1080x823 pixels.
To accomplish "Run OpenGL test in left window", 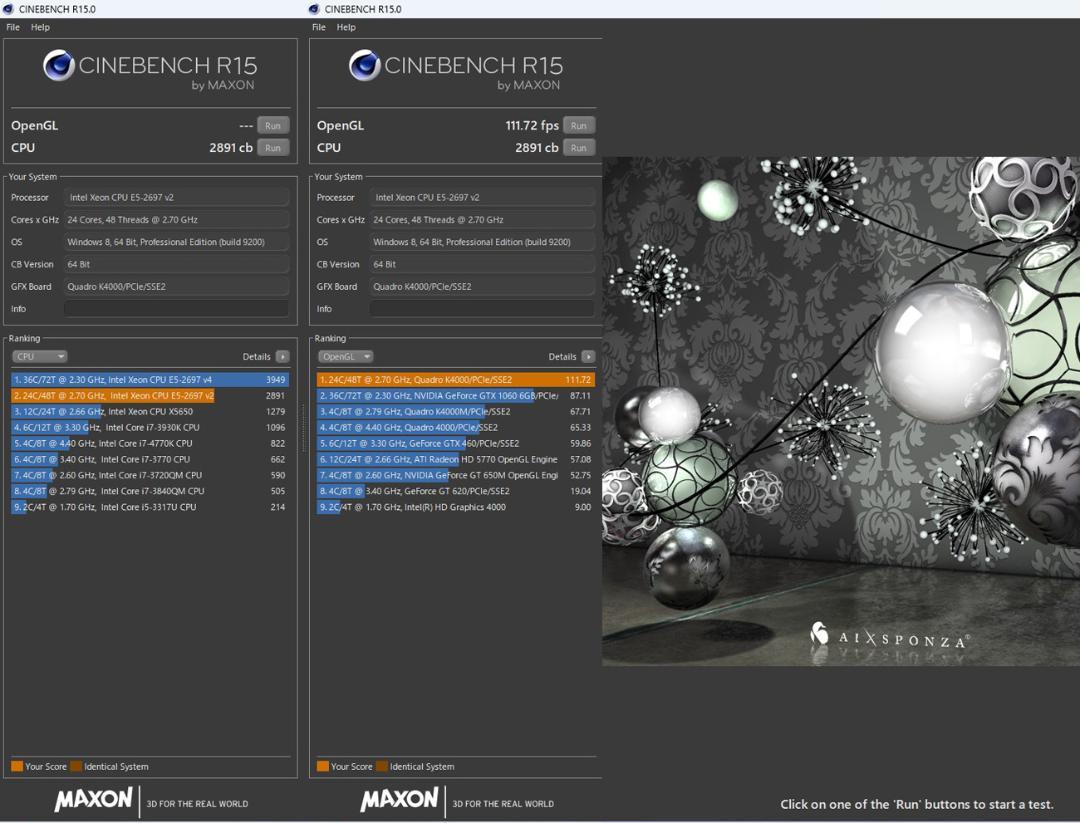I will 273,125.
